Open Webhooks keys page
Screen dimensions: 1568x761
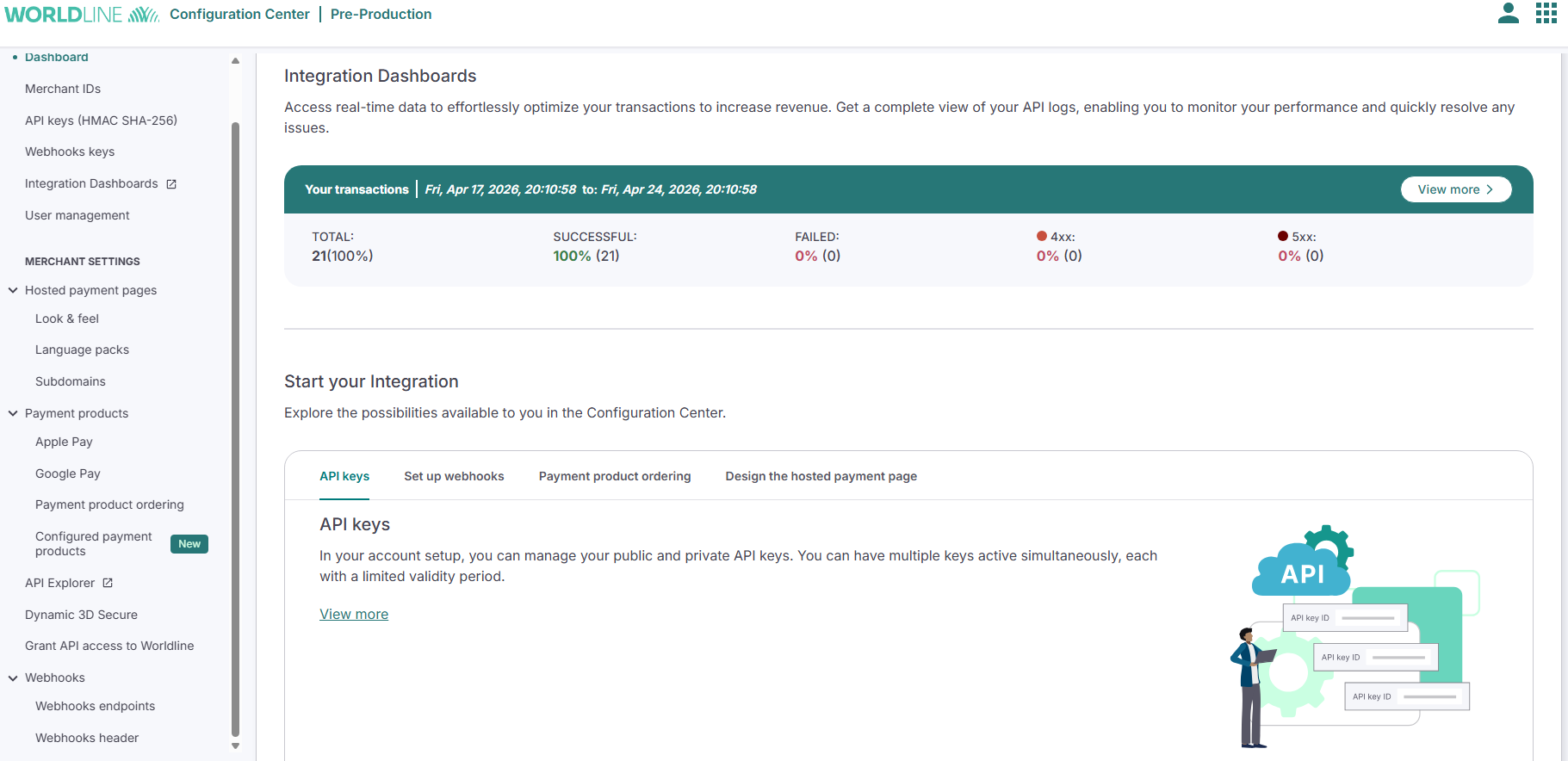click(70, 152)
